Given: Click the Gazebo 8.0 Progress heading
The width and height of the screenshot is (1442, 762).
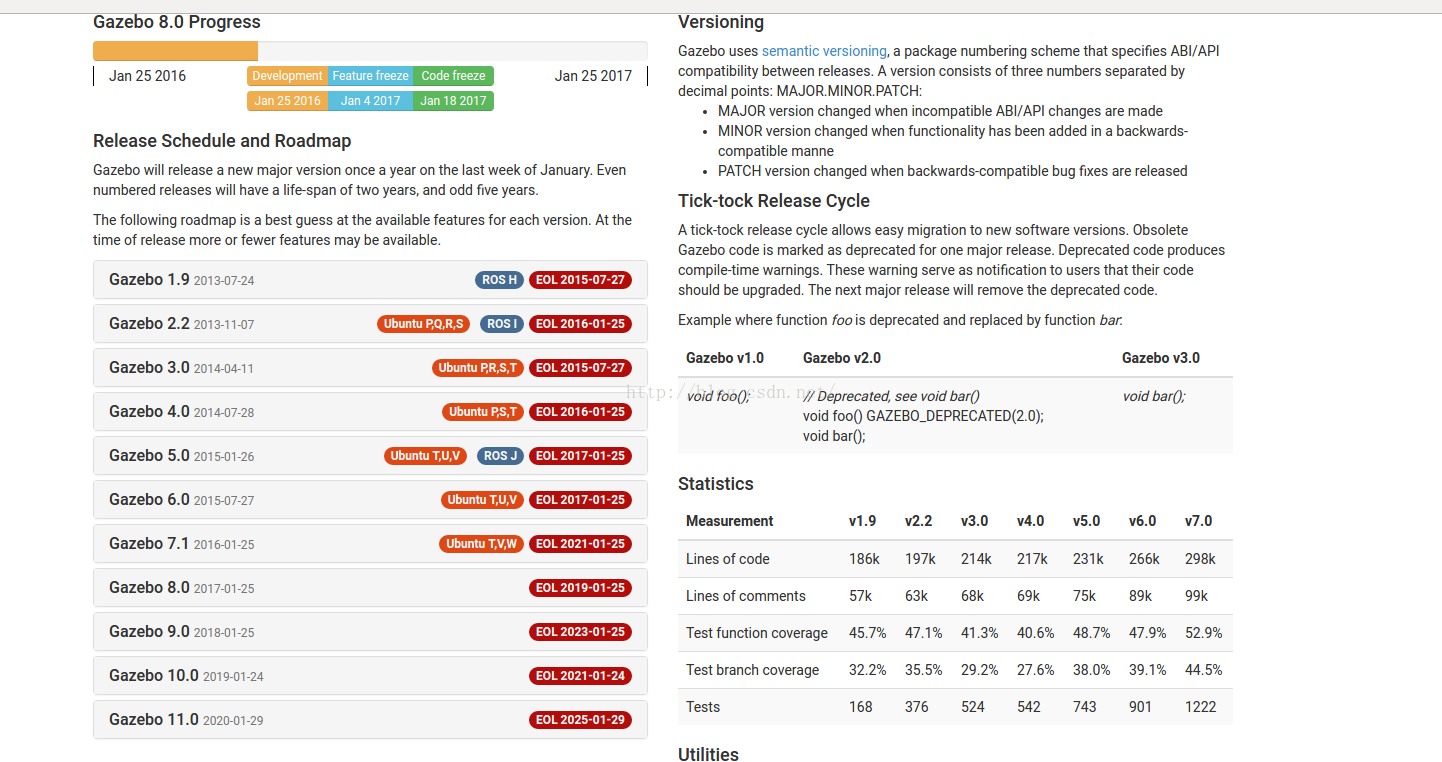Looking at the screenshot, I should tap(177, 22).
